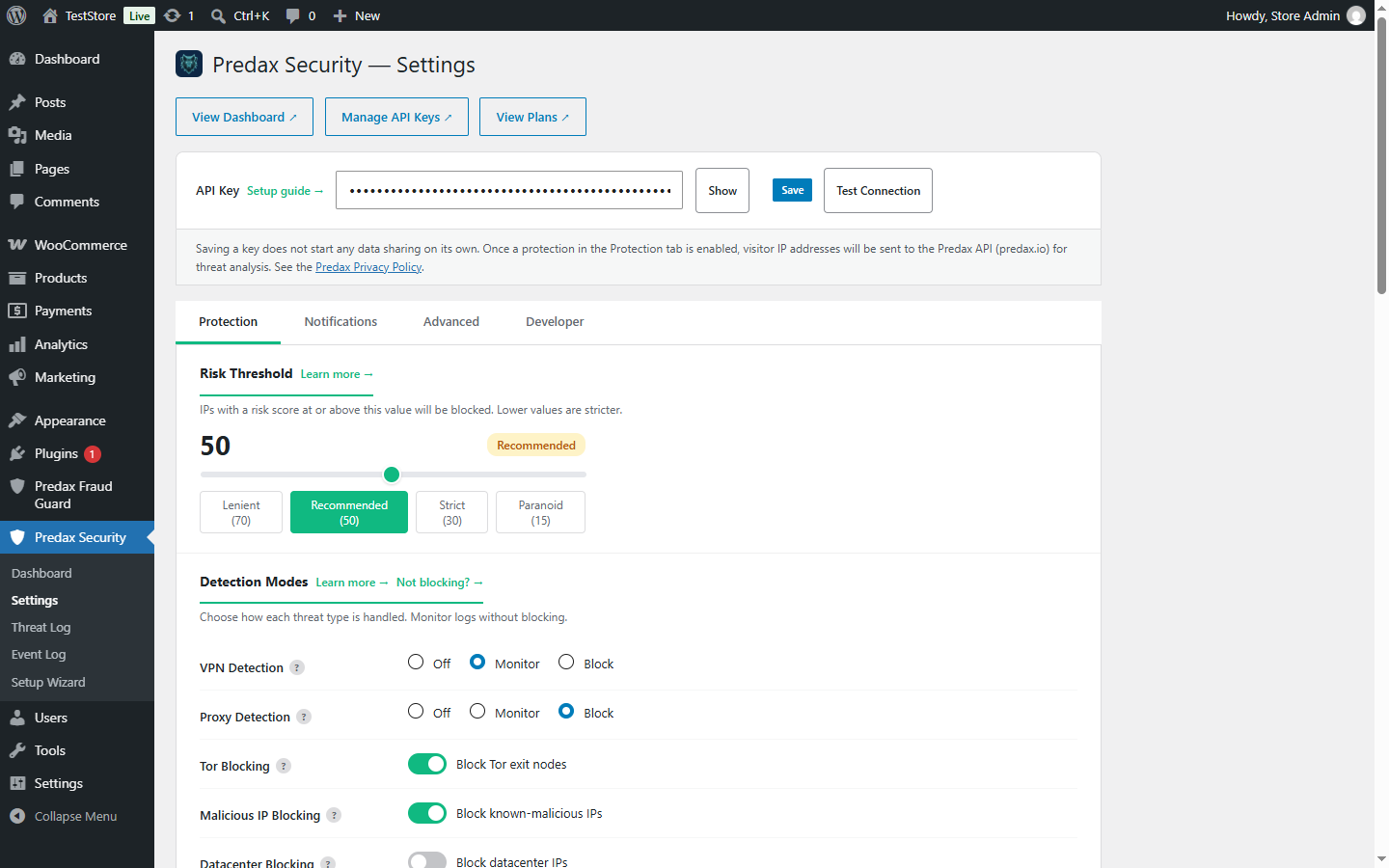The height and width of the screenshot is (868, 1389).
Task: Open the Ctrl+K search icon
Action: tap(219, 15)
